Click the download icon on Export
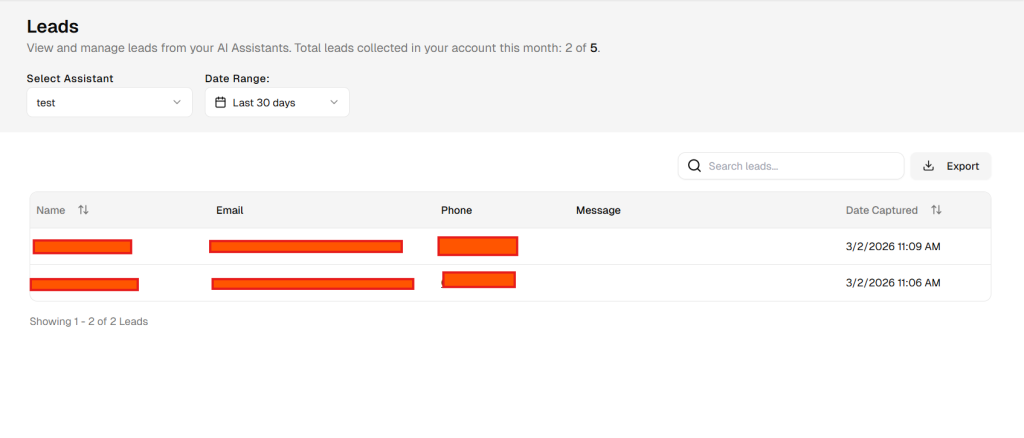 [x=928, y=166]
